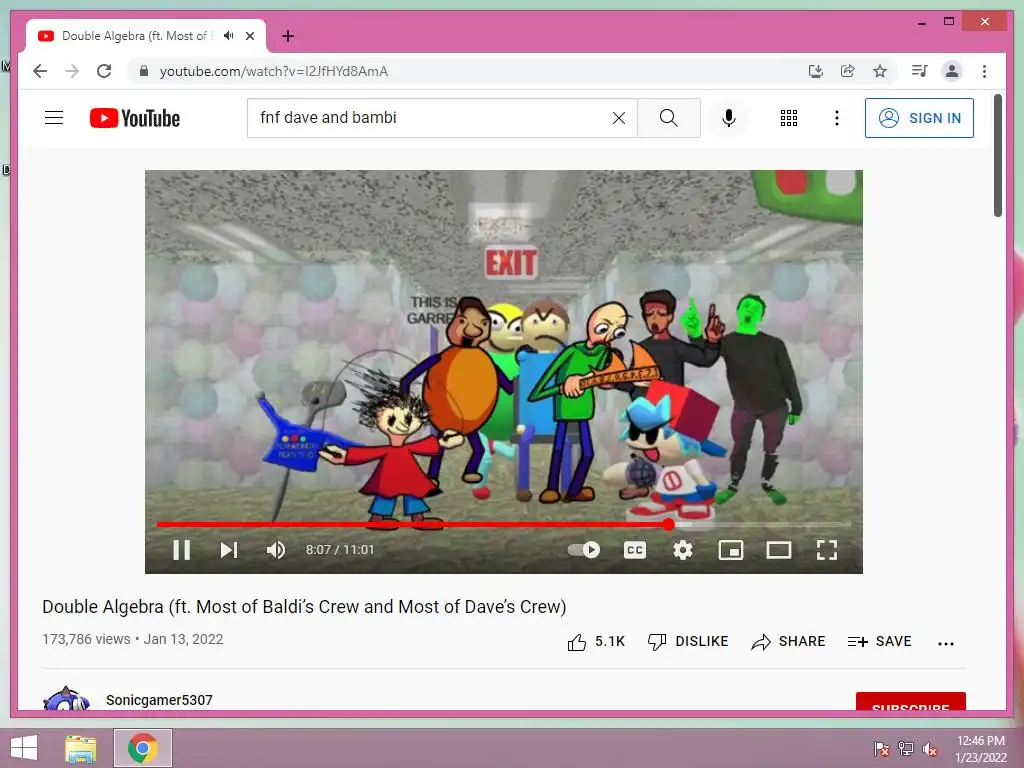This screenshot has width=1024, height=768.
Task: Click Sonicgamer5307 channel avatar
Action: coord(67,699)
